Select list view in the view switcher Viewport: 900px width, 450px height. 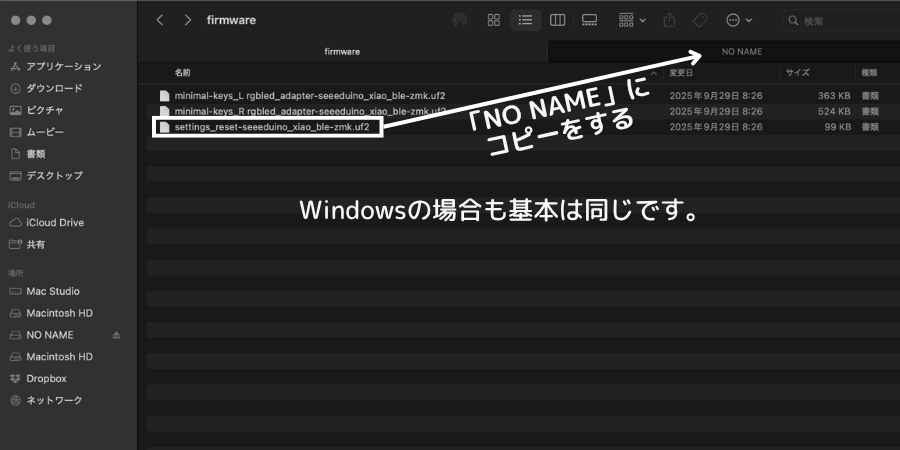524,20
